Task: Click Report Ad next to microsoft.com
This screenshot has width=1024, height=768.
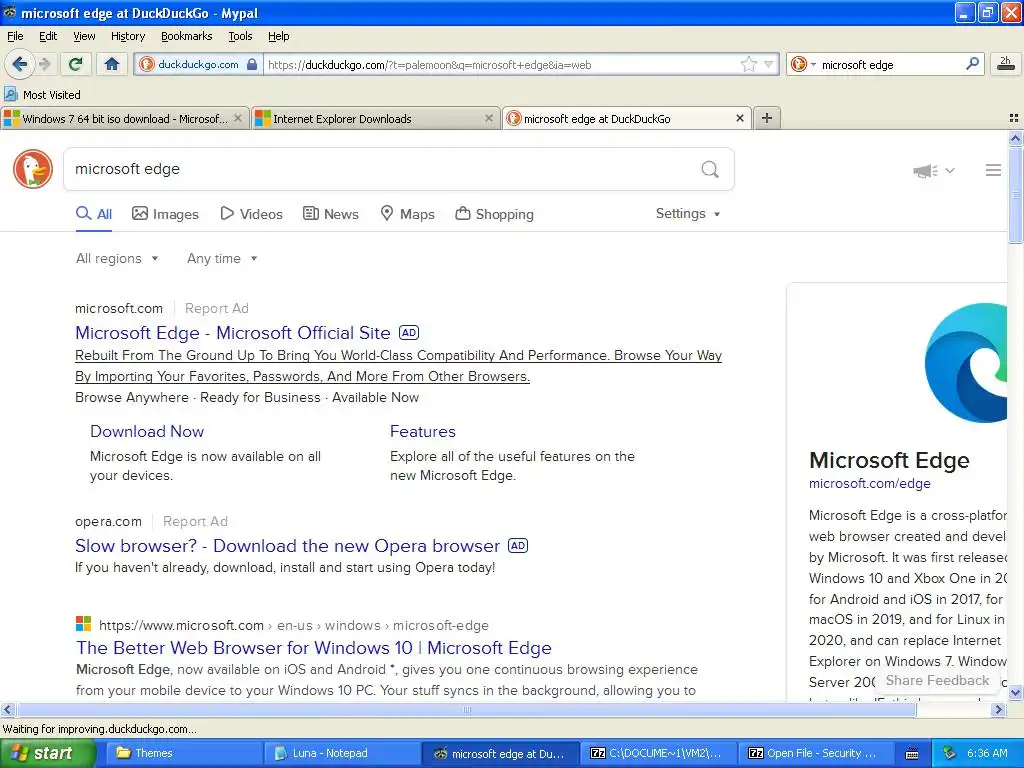Action: tap(216, 308)
